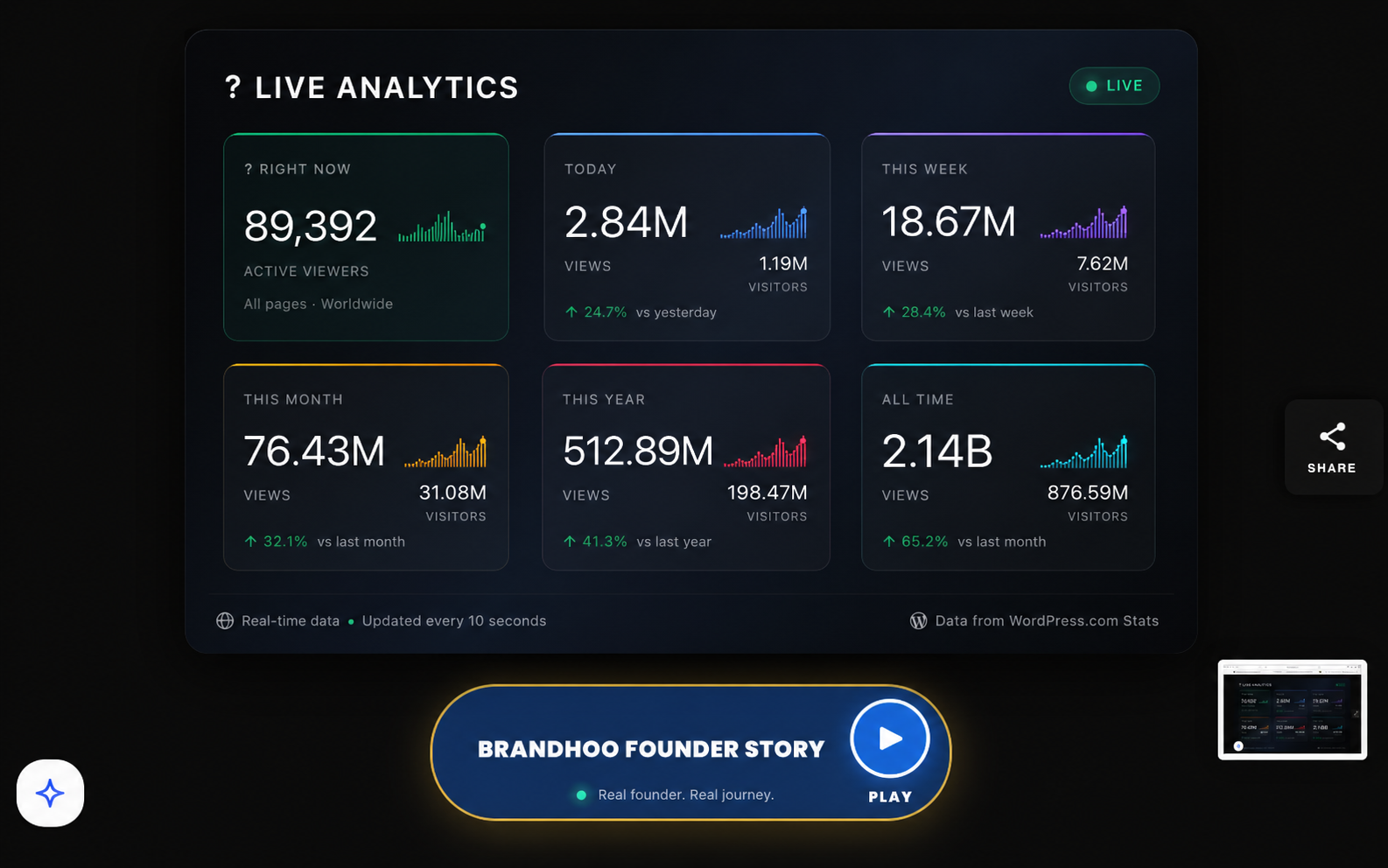Click the Today sparkline chart
This screenshot has width=1388, height=868.
[x=763, y=223]
